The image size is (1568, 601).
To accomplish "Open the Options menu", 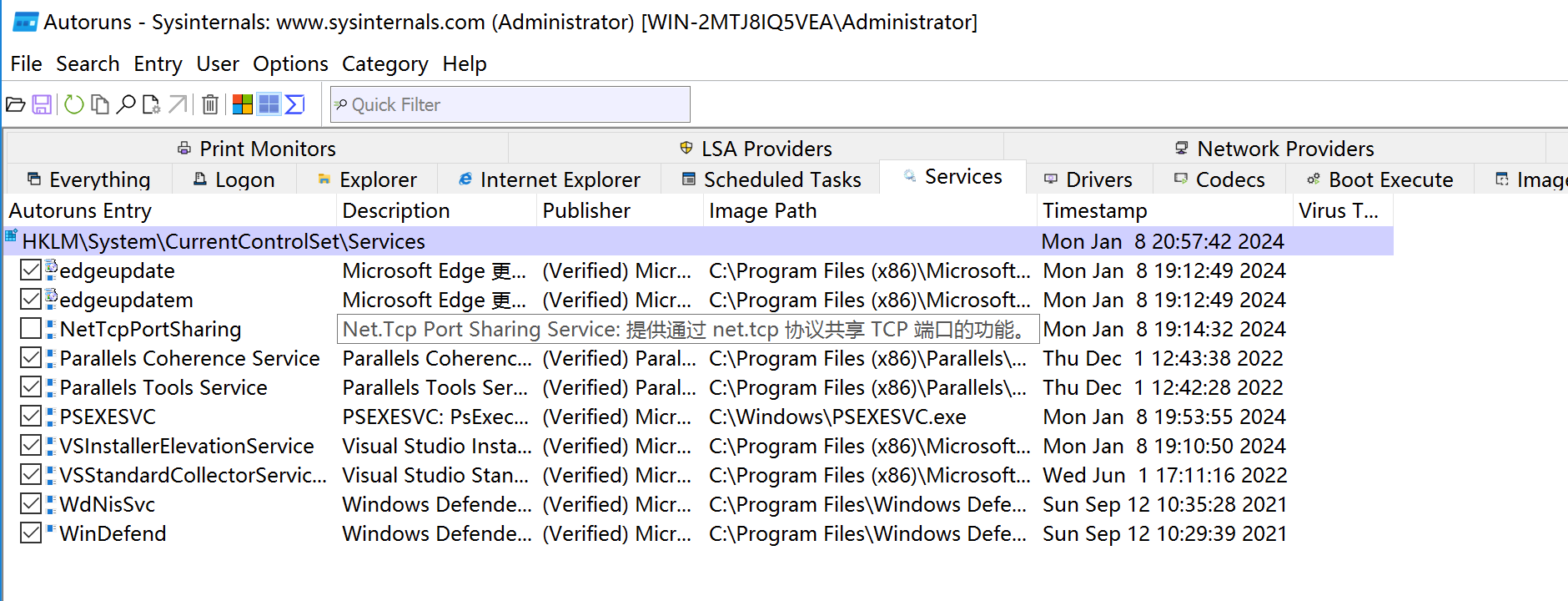I will [290, 64].
